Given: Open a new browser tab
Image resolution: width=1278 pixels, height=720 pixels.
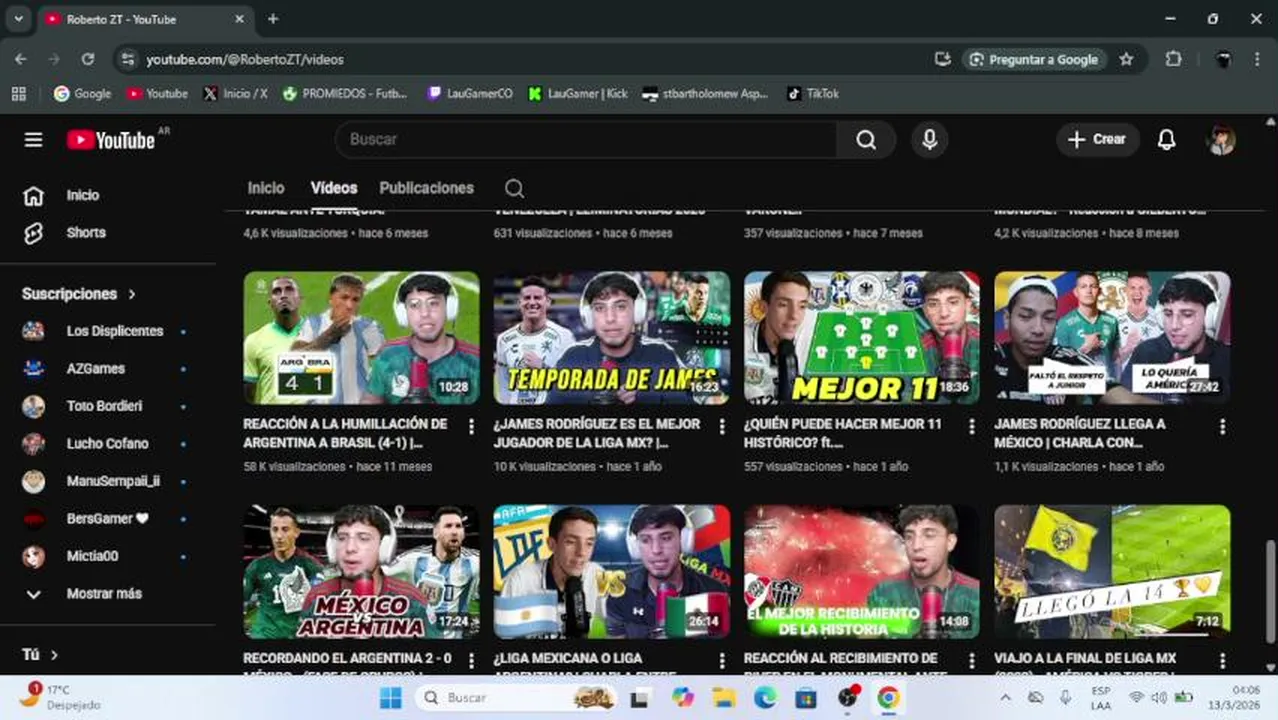Looking at the screenshot, I should click(273, 19).
